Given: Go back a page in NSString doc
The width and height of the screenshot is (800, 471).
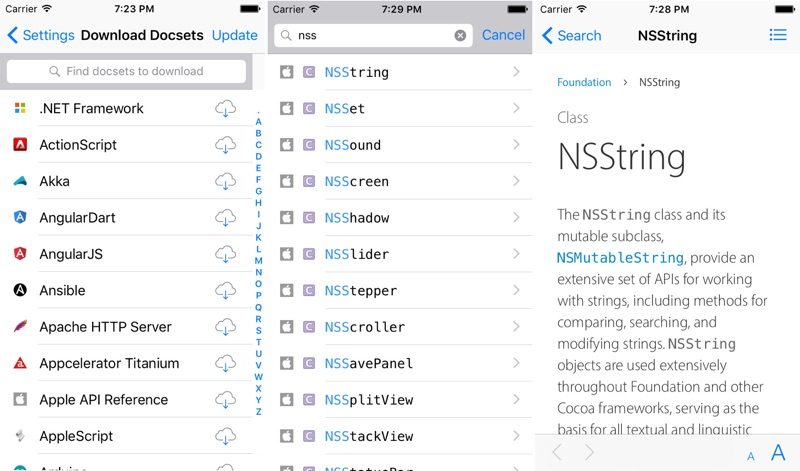Looking at the screenshot, I should tap(558, 452).
